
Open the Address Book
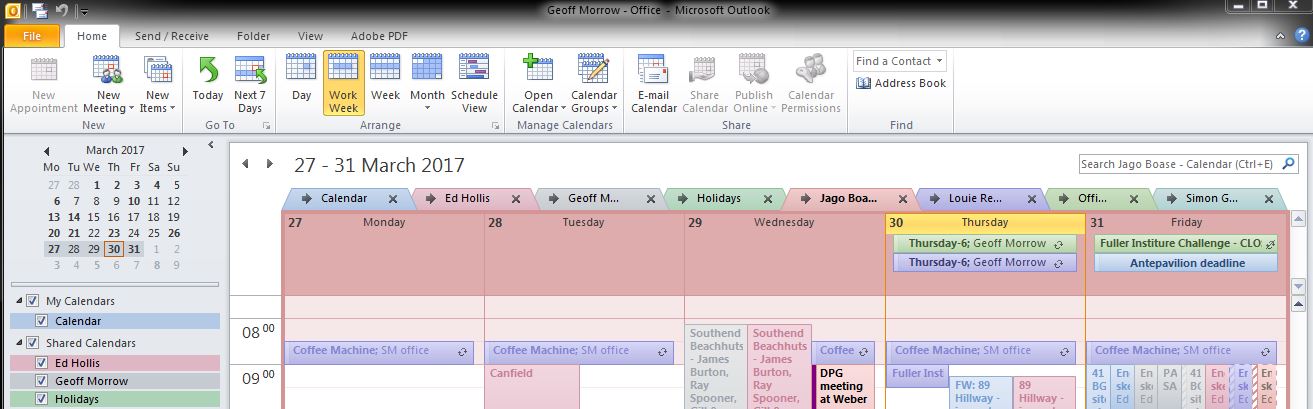coord(901,83)
